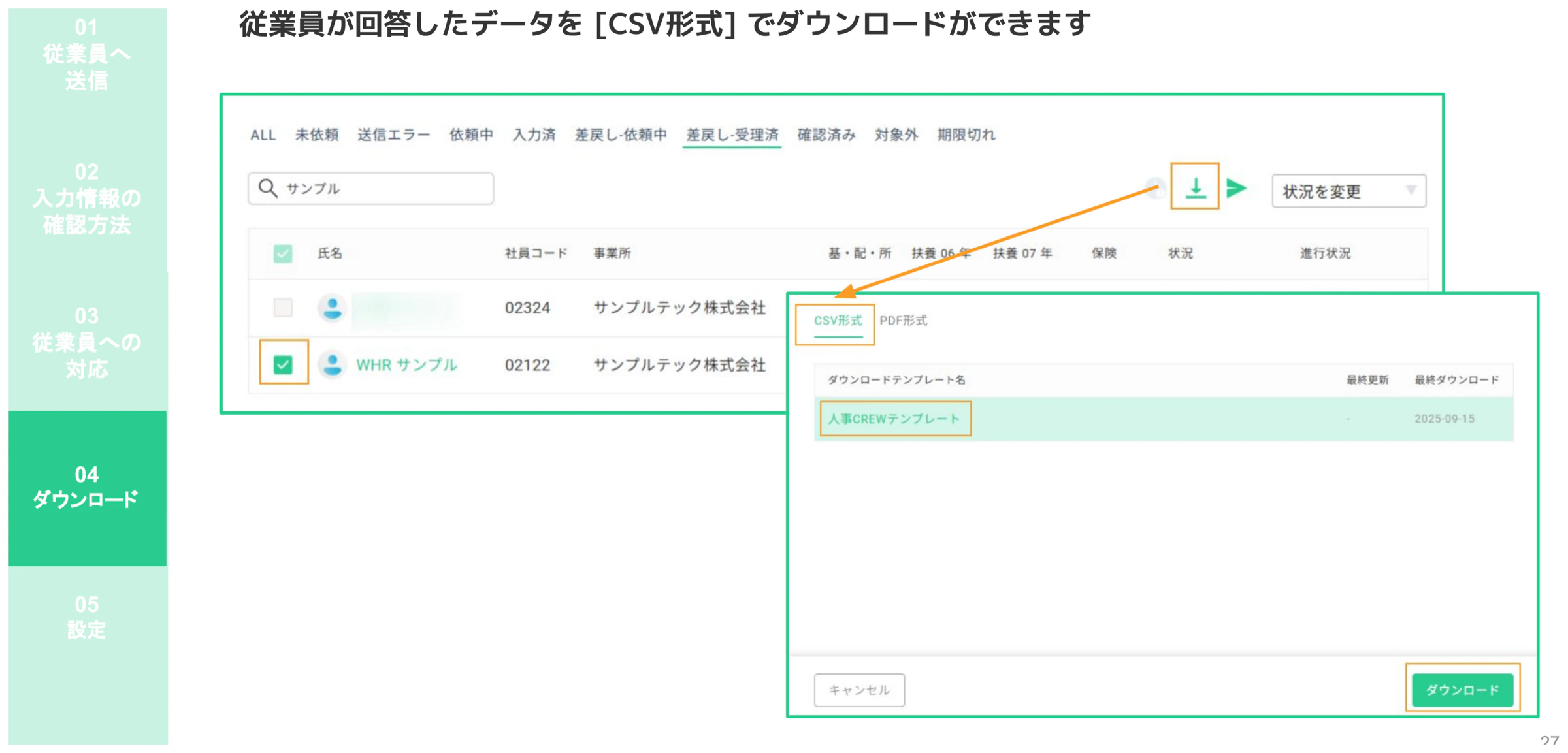Uncheck the WHR サンプル row checkbox
Image resolution: width=1568 pixels, height=753 pixels.
(283, 364)
